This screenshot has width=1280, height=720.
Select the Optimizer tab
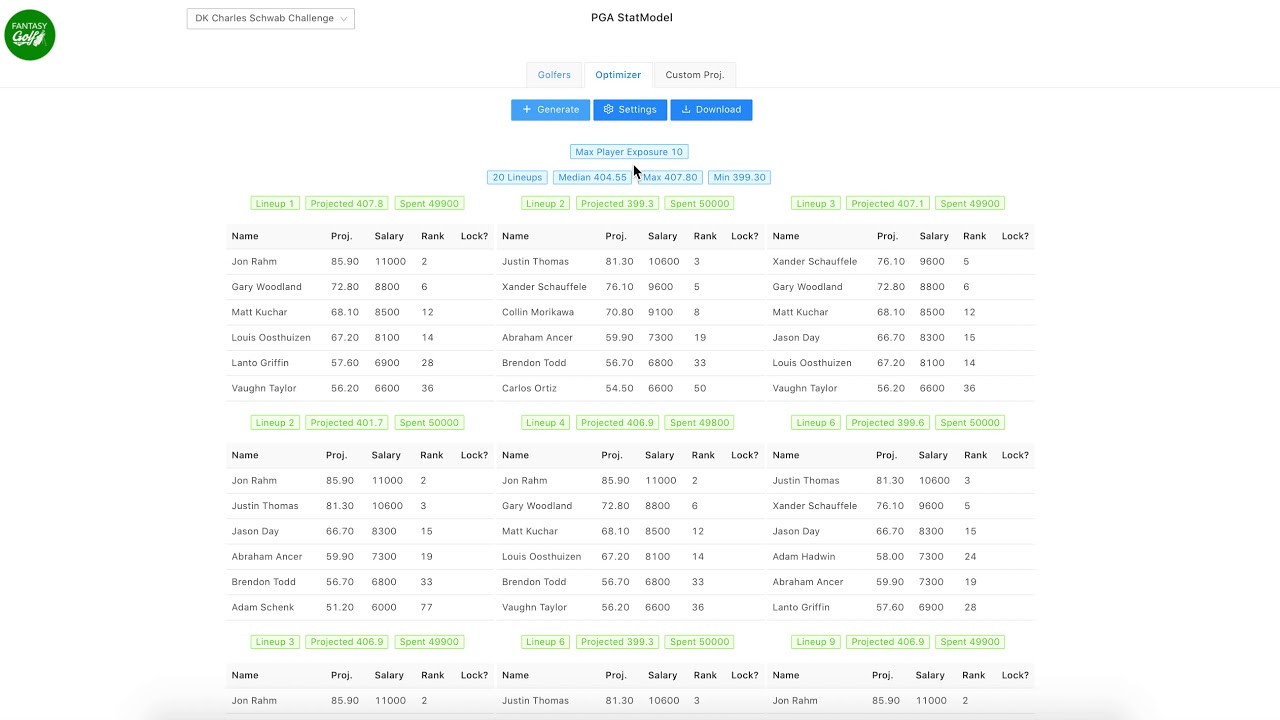(618, 75)
